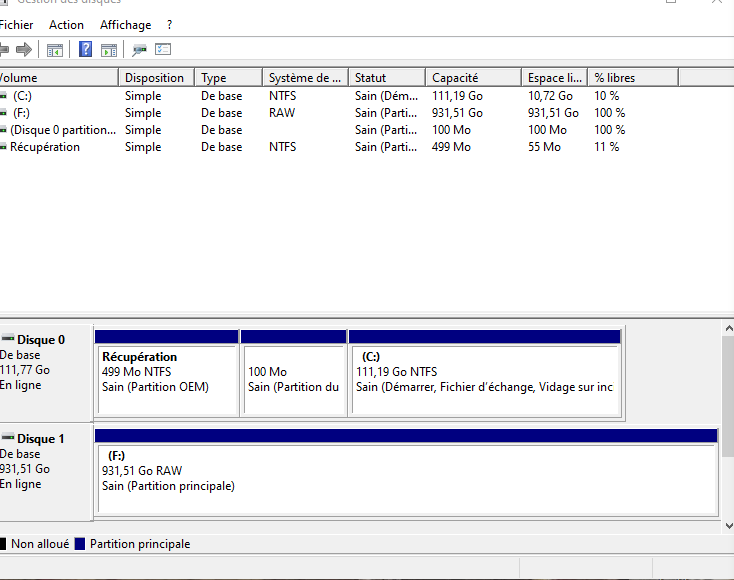The image size is (734, 580).
Task: Click the toolbar icon showing a key
Action: pyautogui.click(x=140, y=49)
